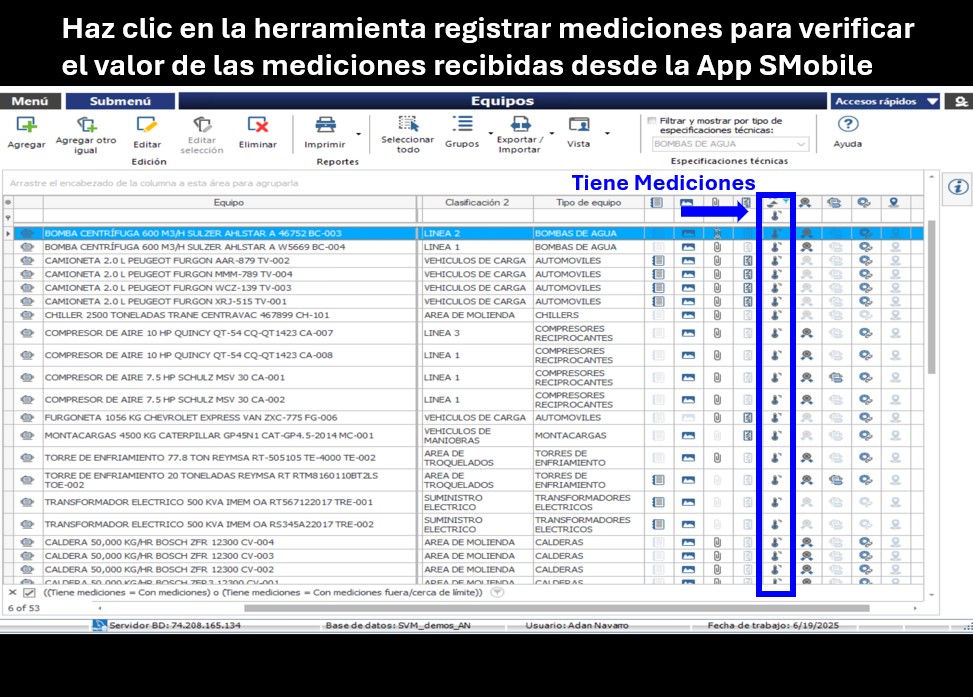Open the measurements icon for CHILLER CH-101
Screen dimensions: 973x697
point(776,315)
